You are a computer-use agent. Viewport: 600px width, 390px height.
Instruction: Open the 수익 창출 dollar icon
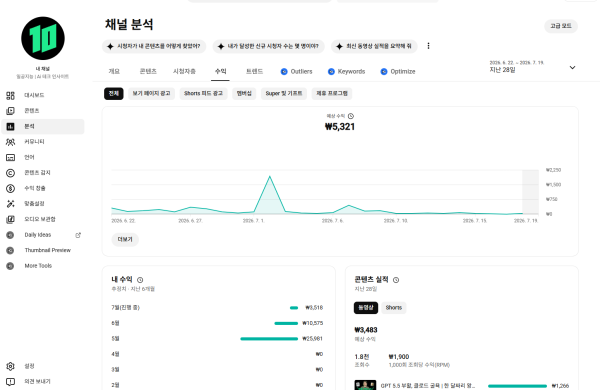[10, 188]
